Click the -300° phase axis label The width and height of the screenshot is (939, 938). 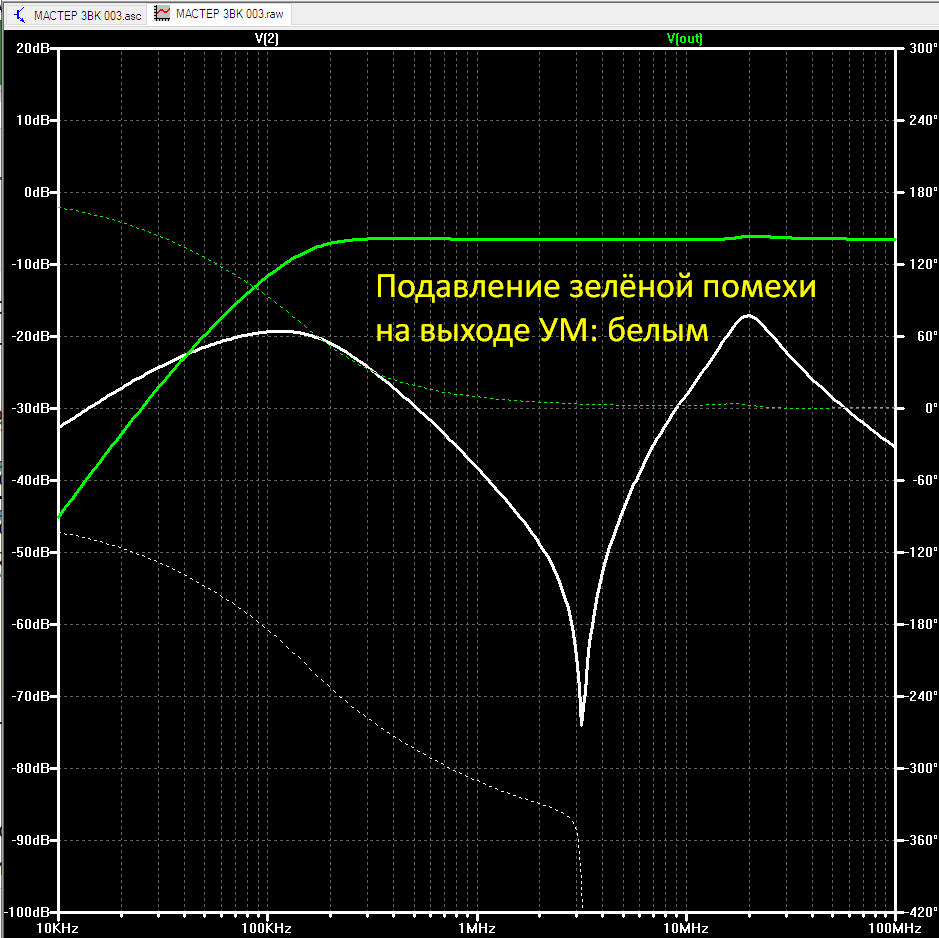click(x=921, y=768)
